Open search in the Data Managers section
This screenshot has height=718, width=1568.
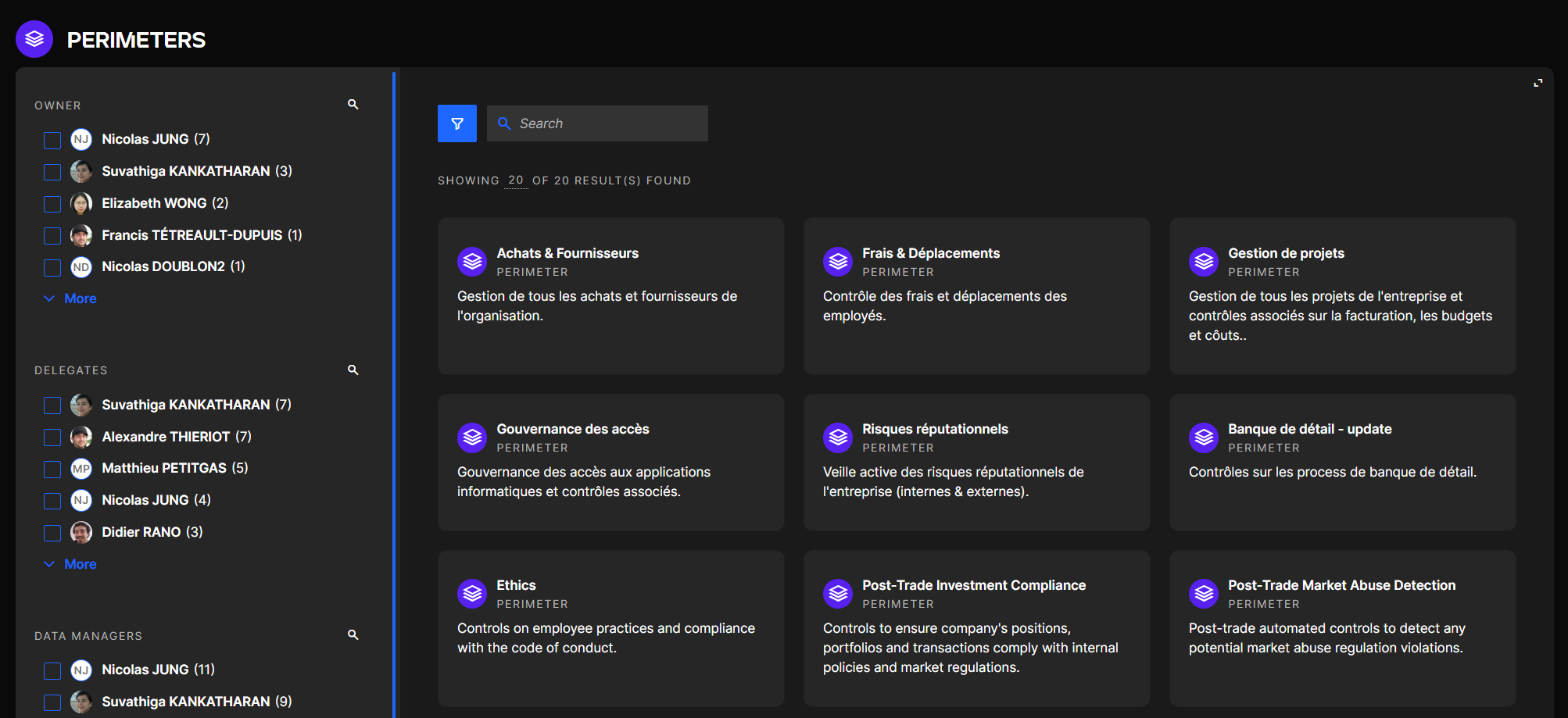pos(353,635)
